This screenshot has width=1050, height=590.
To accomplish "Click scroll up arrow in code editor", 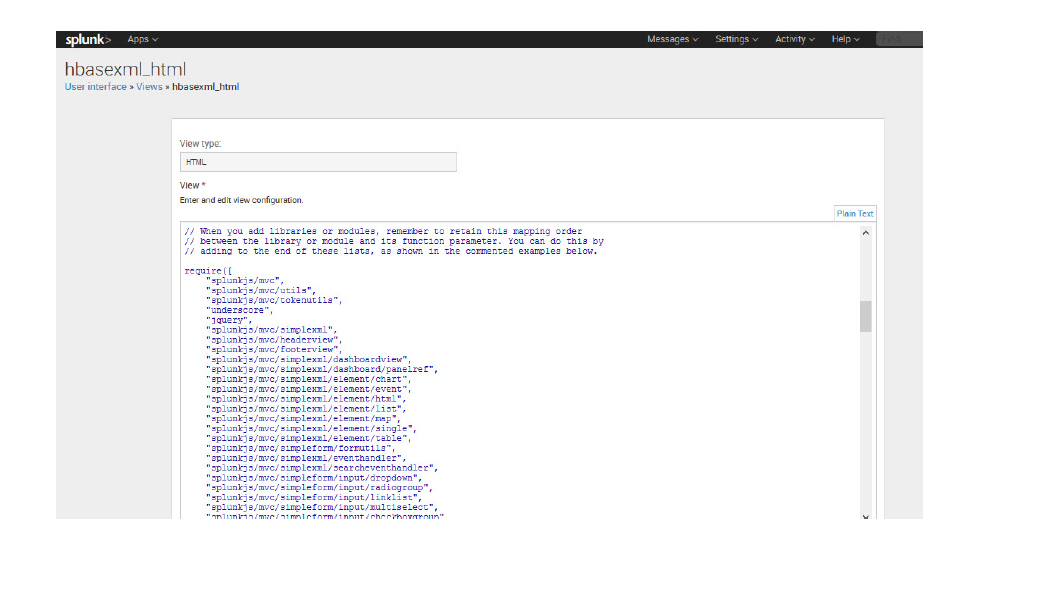I will point(866,233).
